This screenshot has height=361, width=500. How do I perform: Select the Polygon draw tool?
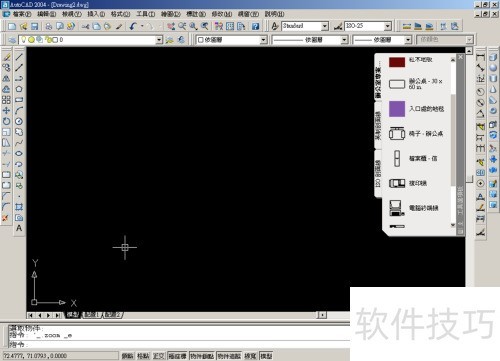point(19,89)
